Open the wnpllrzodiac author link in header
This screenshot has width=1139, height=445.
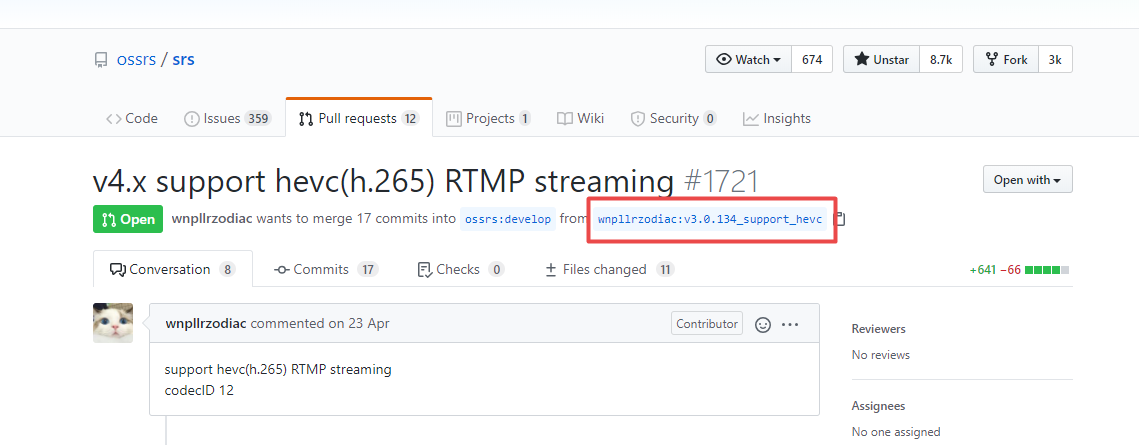pos(212,219)
